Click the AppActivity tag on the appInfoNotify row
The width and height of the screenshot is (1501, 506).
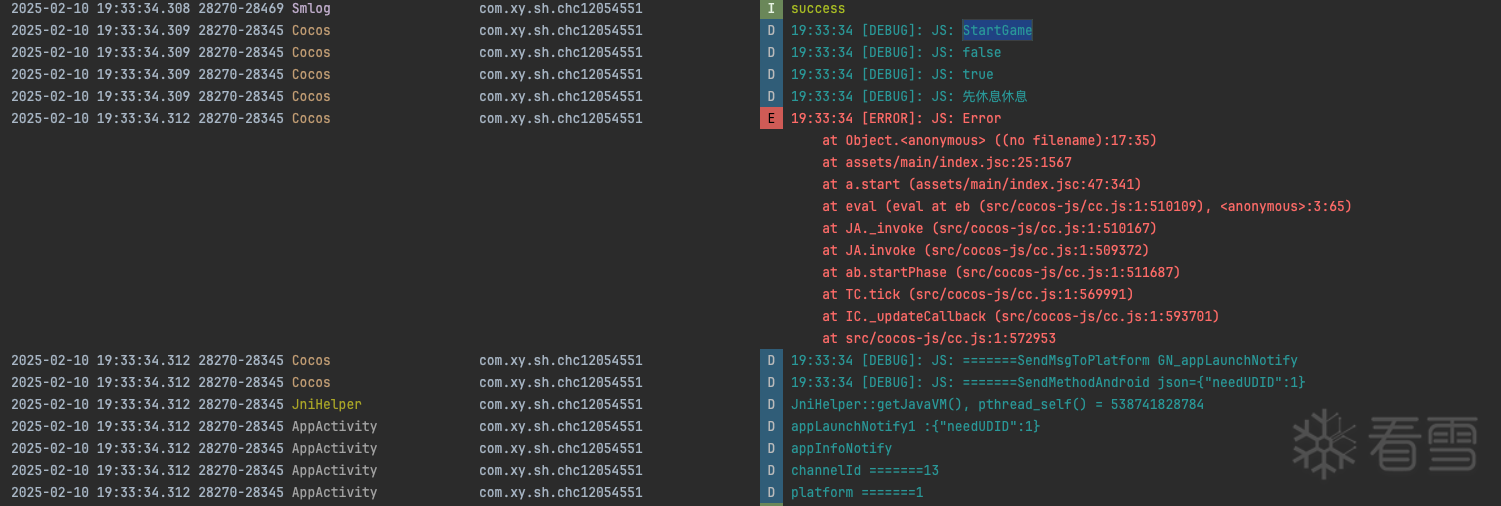click(x=335, y=448)
